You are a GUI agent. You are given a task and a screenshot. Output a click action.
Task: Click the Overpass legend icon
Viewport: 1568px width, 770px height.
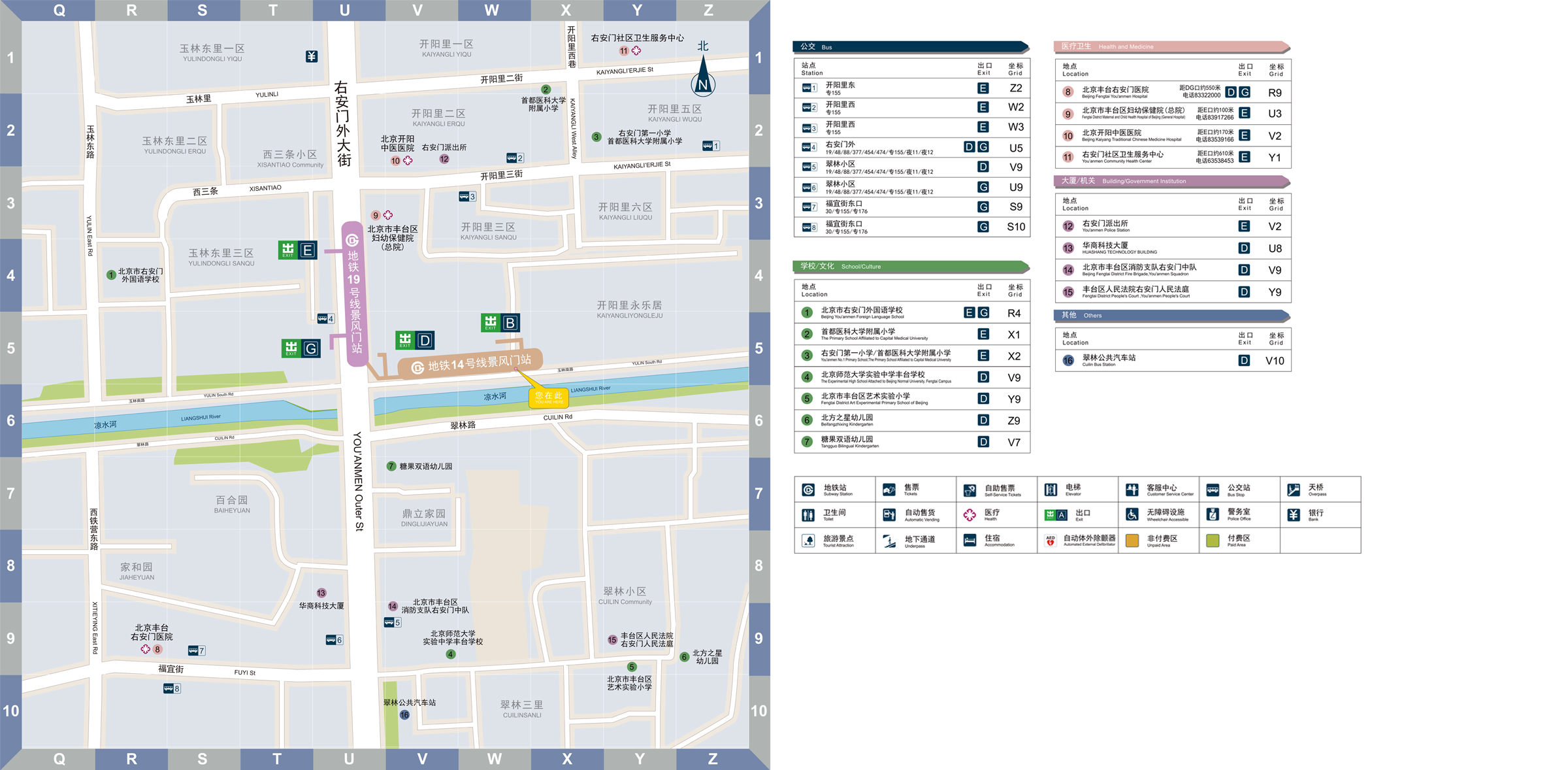[1294, 490]
